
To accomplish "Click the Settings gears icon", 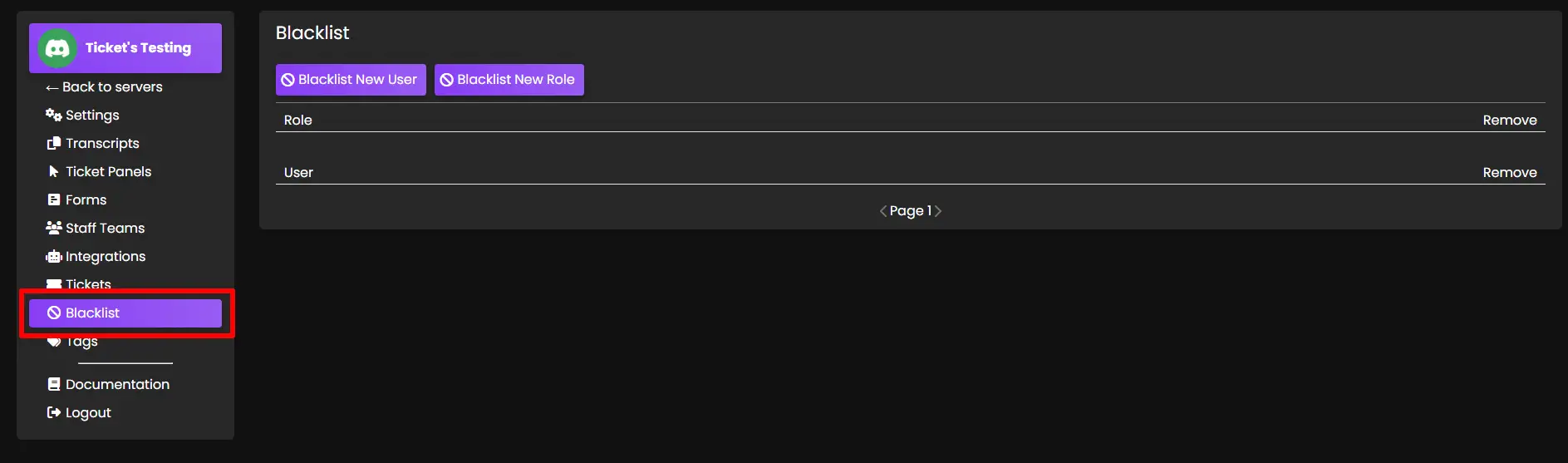I will (x=53, y=115).
